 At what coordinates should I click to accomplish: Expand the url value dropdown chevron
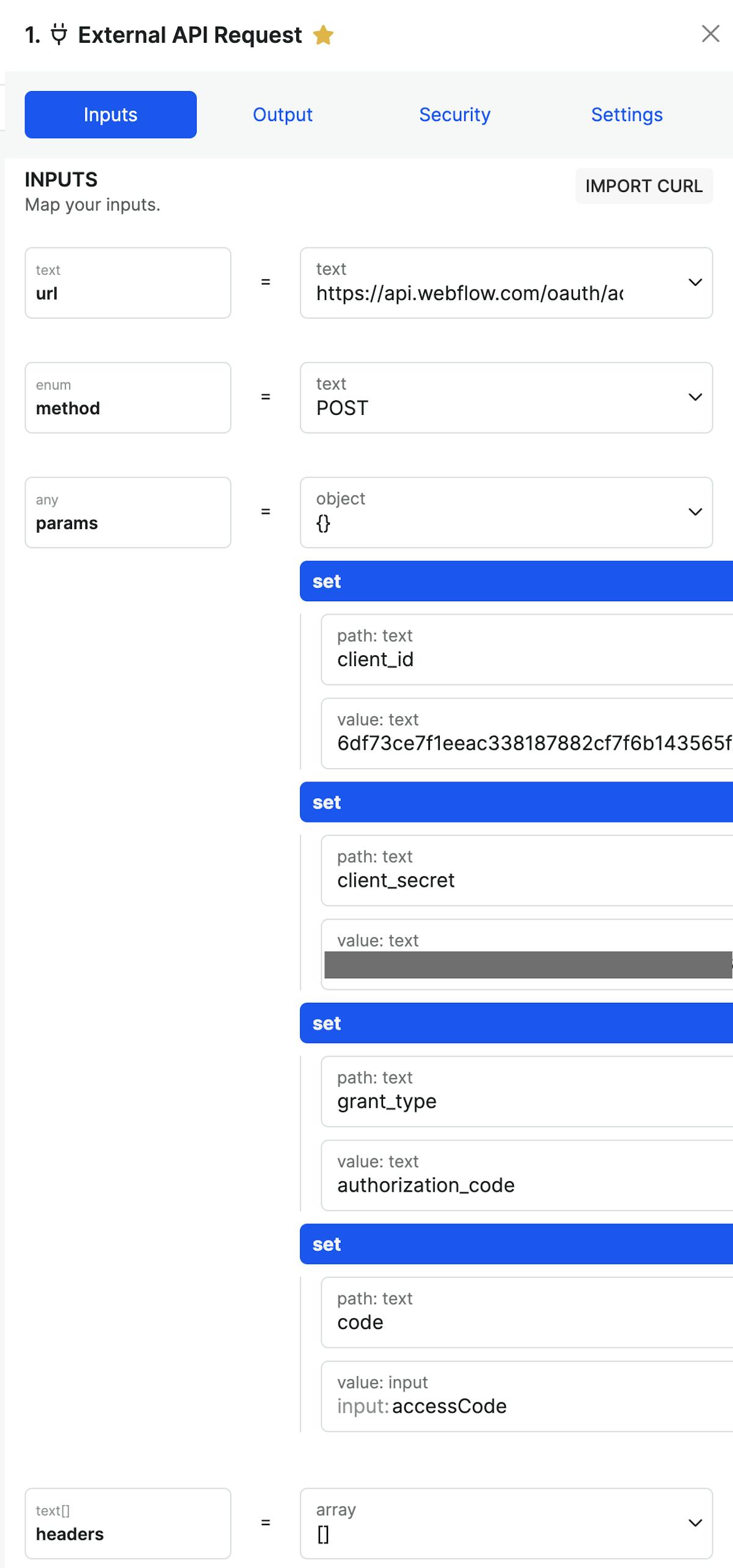pyautogui.click(x=695, y=282)
